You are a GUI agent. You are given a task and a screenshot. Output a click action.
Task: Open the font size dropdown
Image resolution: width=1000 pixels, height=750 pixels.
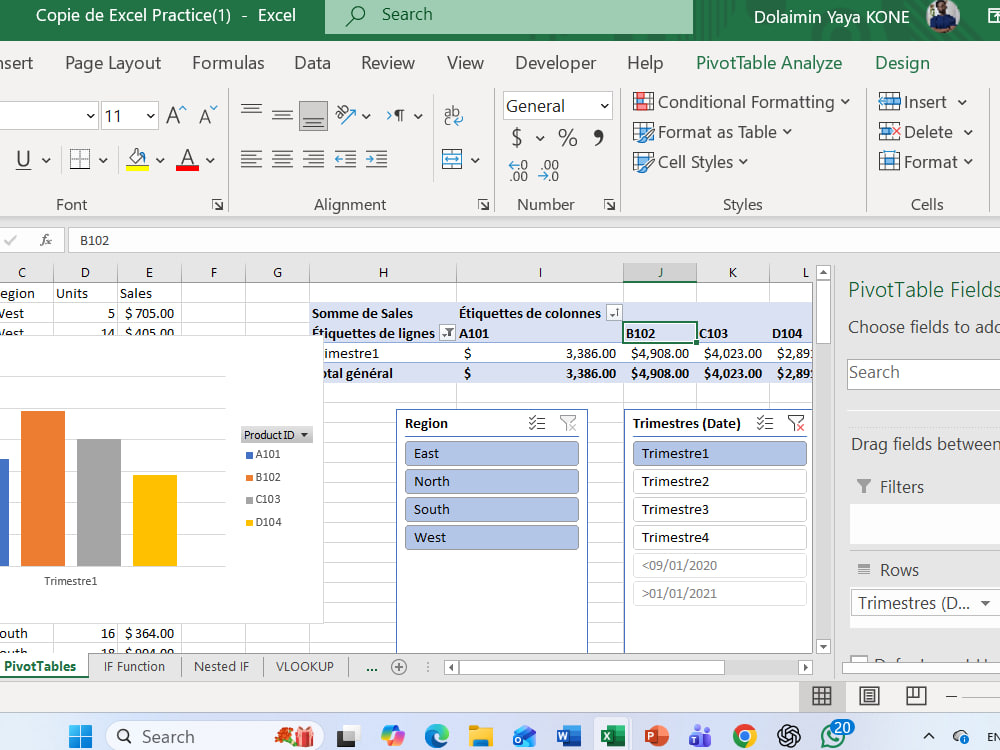pyautogui.click(x=151, y=116)
